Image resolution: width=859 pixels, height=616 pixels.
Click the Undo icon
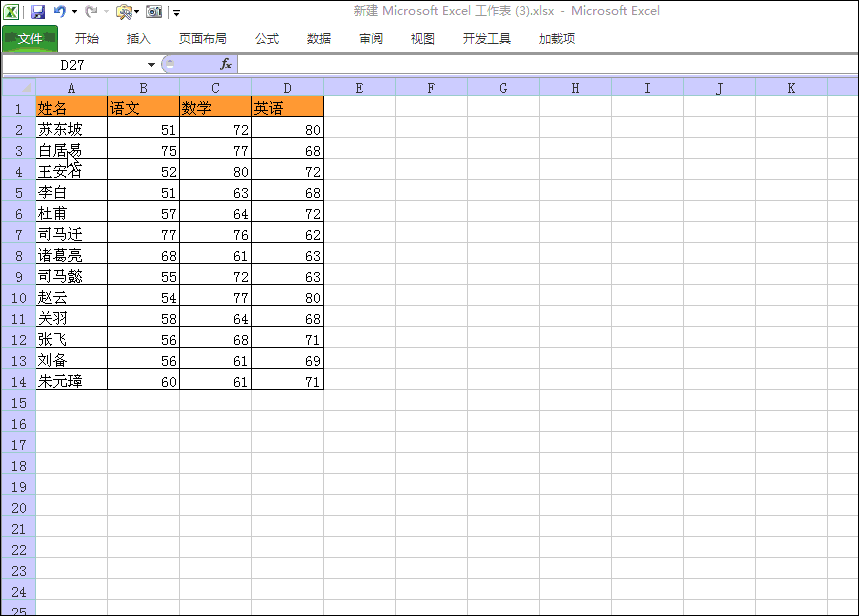(60, 11)
